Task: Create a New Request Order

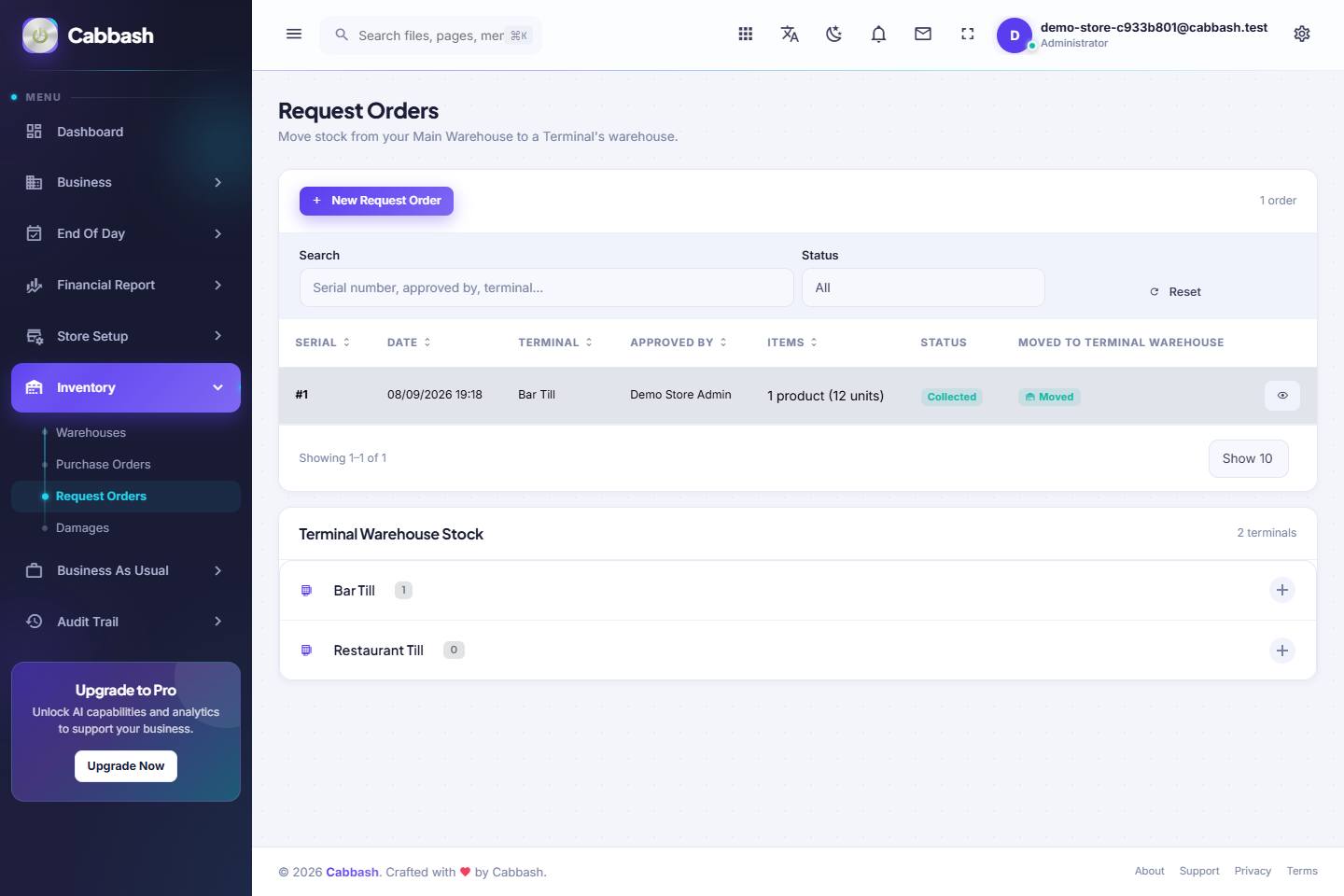Action: click(376, 201)
